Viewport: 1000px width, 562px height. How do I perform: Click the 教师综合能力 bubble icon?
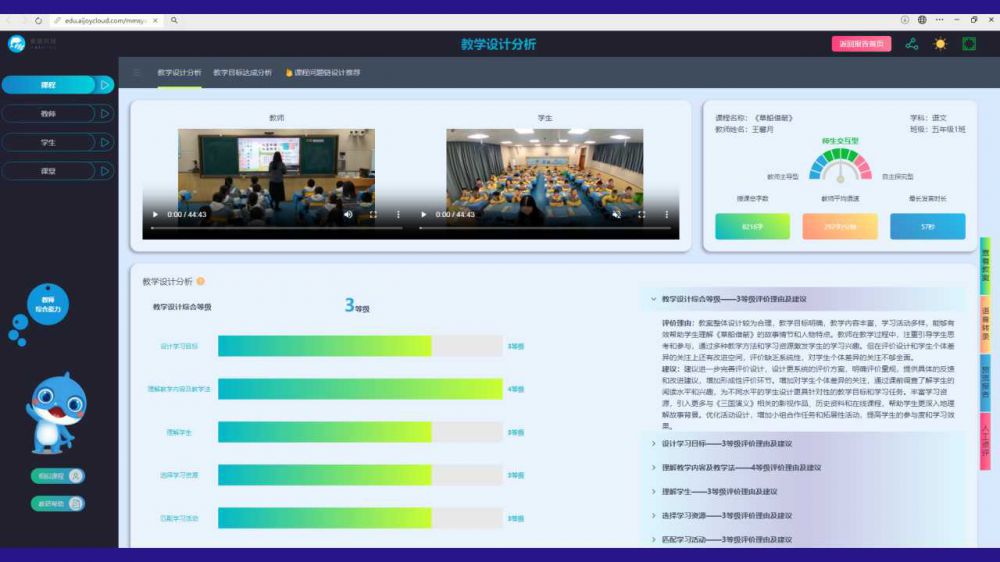[47, 304]
